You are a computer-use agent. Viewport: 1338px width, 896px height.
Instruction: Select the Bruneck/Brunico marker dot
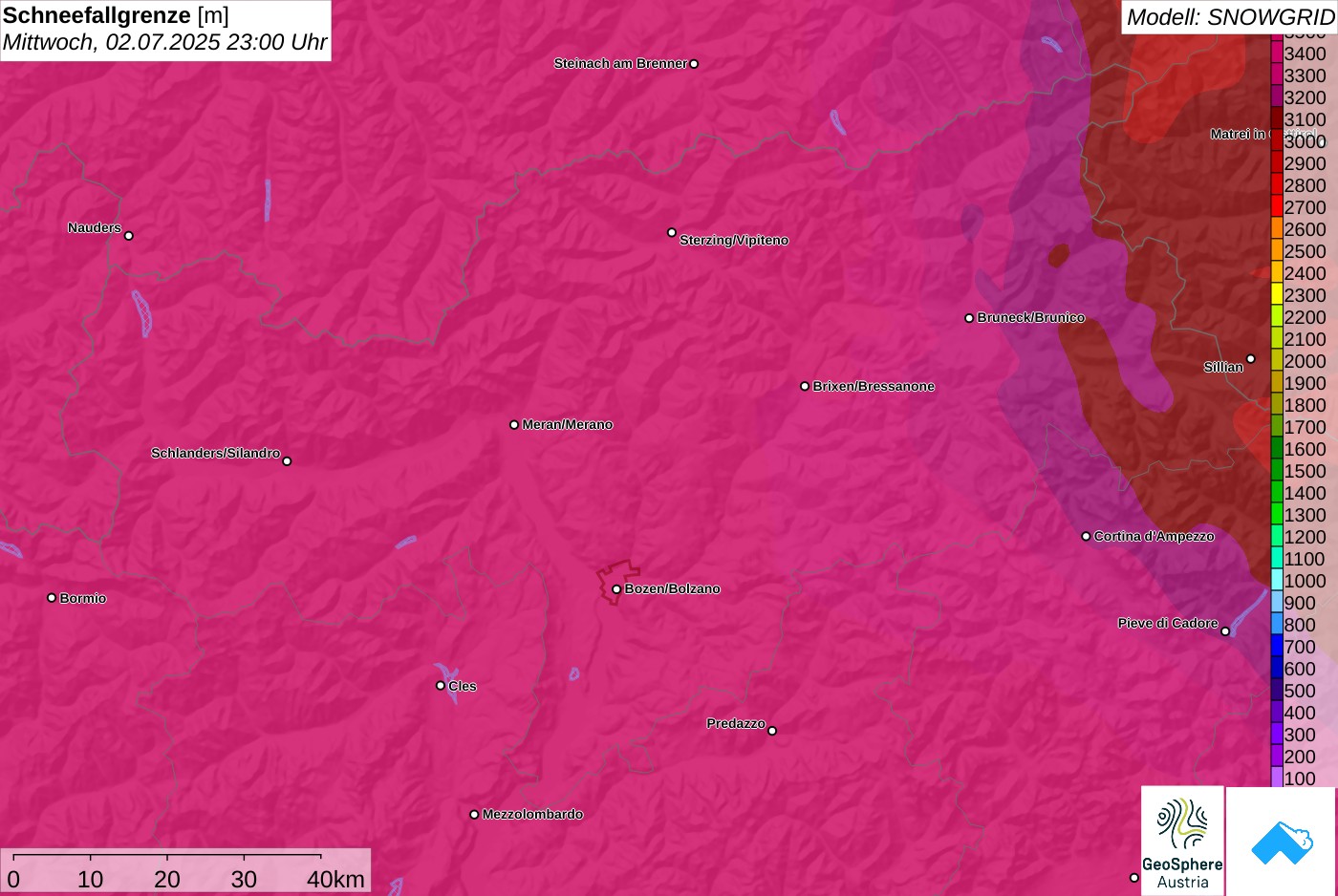pyautogui.click(x=969, y=318)
